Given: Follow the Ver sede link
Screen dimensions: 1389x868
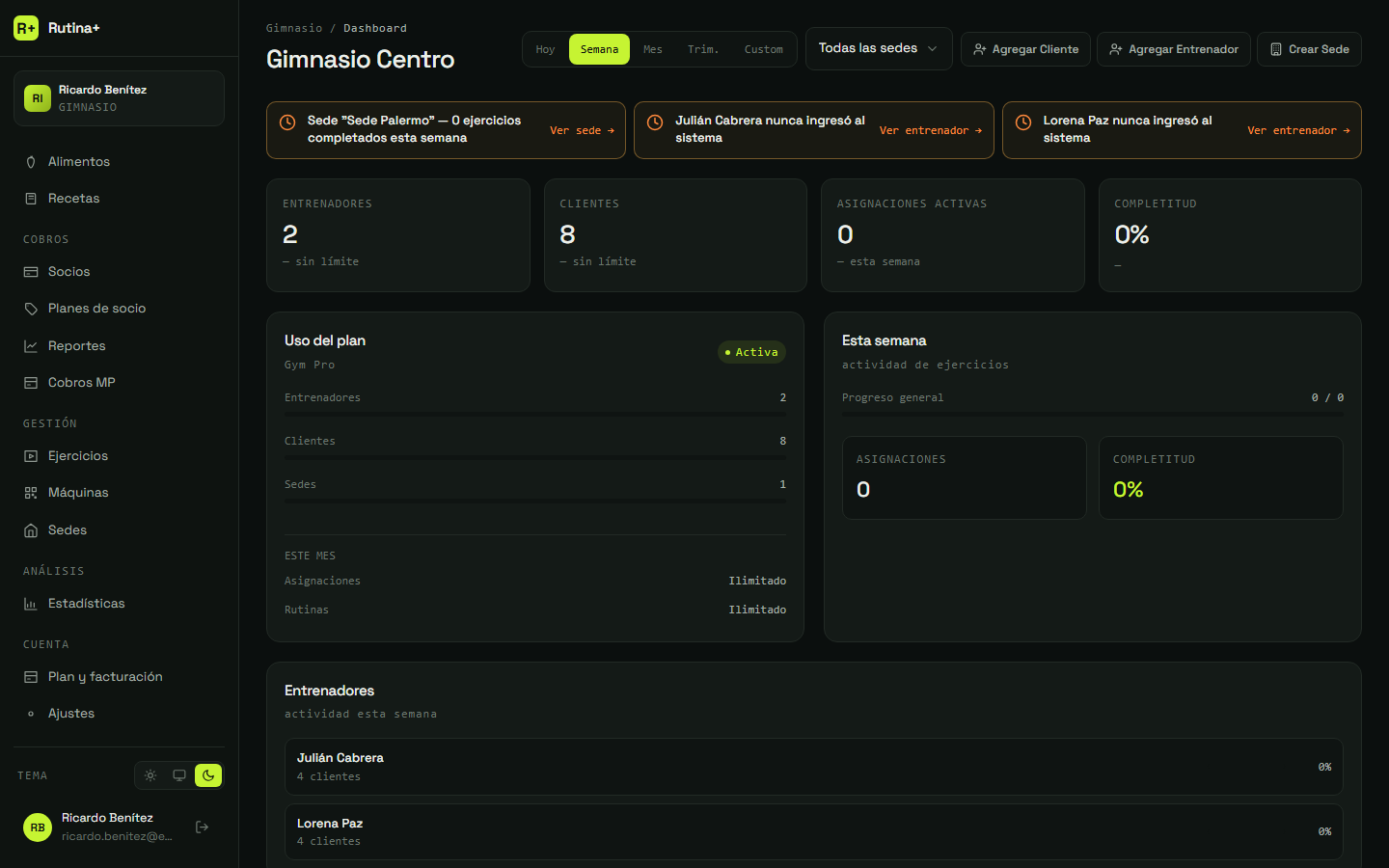Looking at the screenshot, I should pyautogui.click(x=583, y=130).
